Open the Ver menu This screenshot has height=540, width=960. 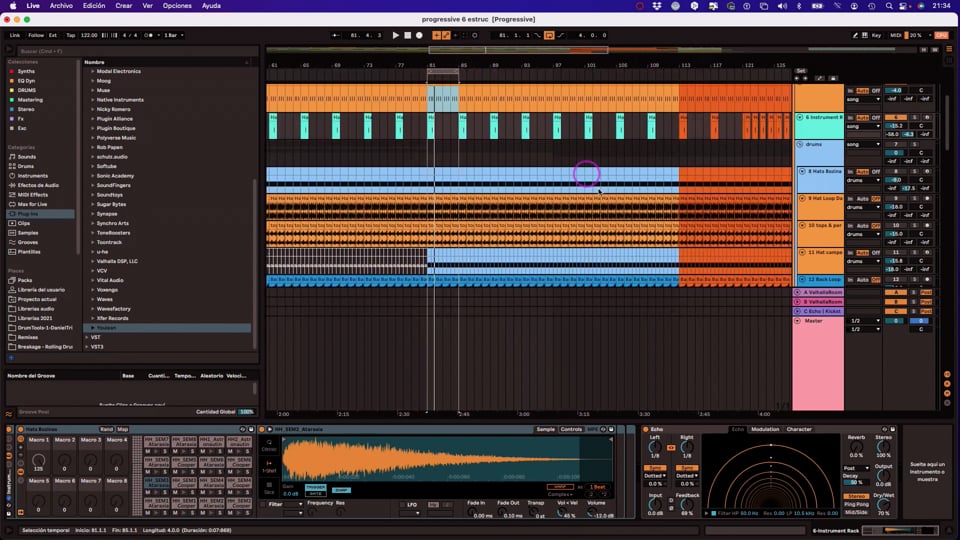click(x=148, y=6)
